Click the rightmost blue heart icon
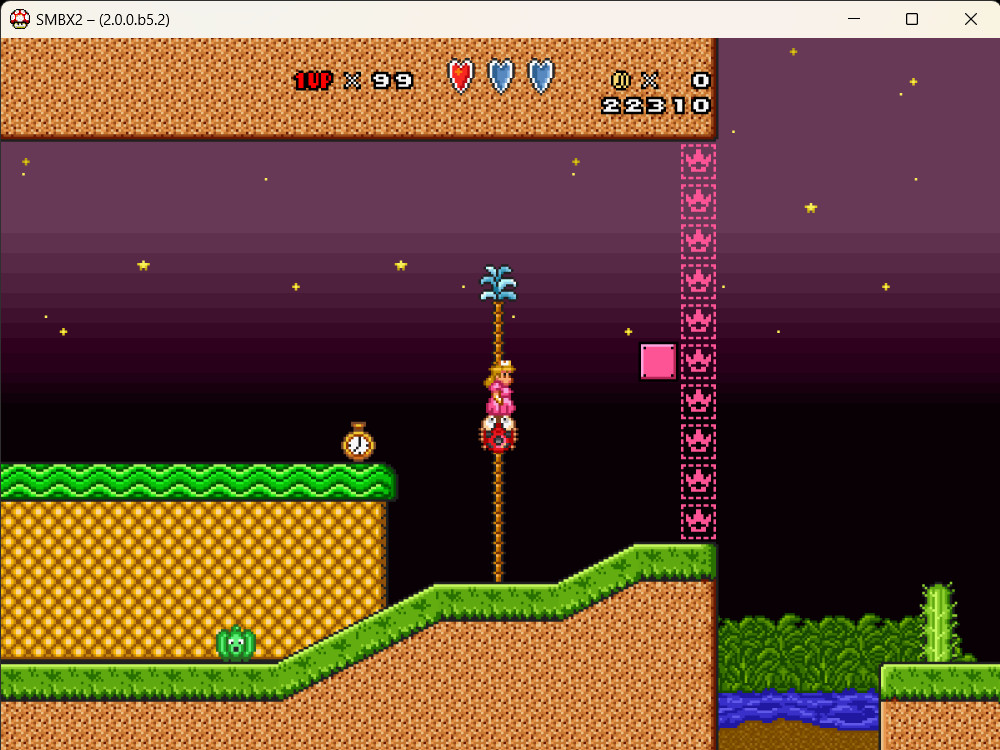This screenshot has height=750, width=1000. point(538,77)
